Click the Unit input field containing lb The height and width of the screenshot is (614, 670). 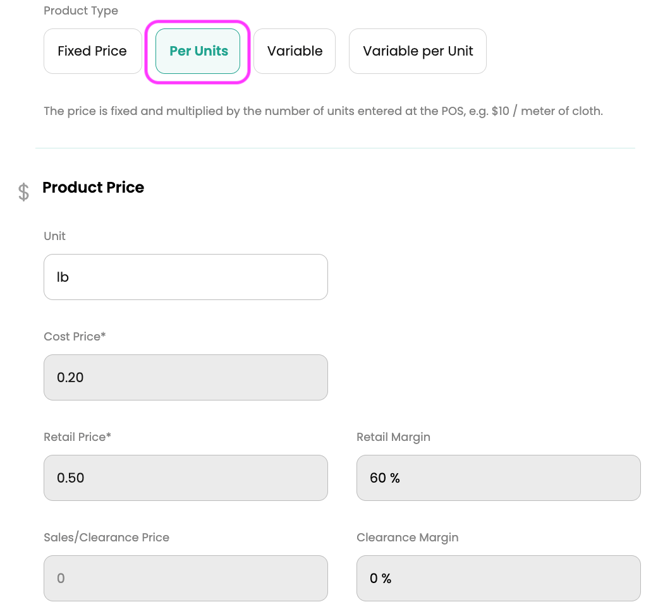[x=185, y=277]
